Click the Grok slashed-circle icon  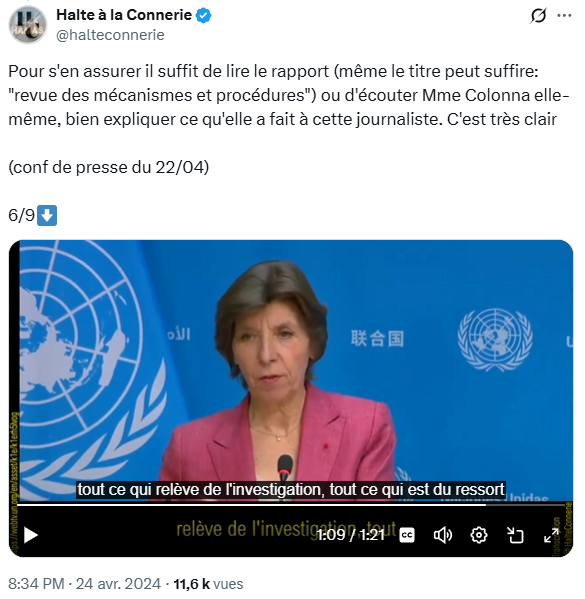click(538, 16)
